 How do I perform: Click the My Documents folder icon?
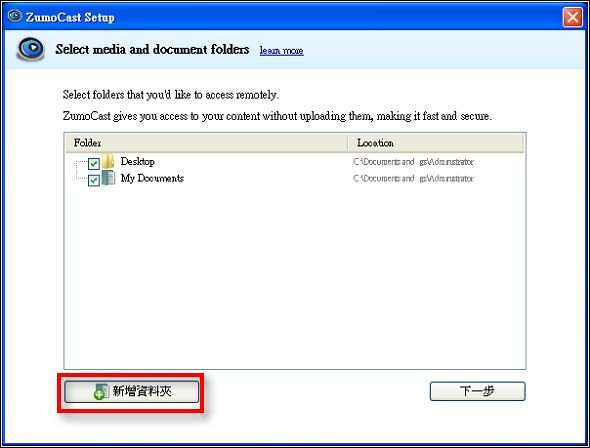[108, 178]
